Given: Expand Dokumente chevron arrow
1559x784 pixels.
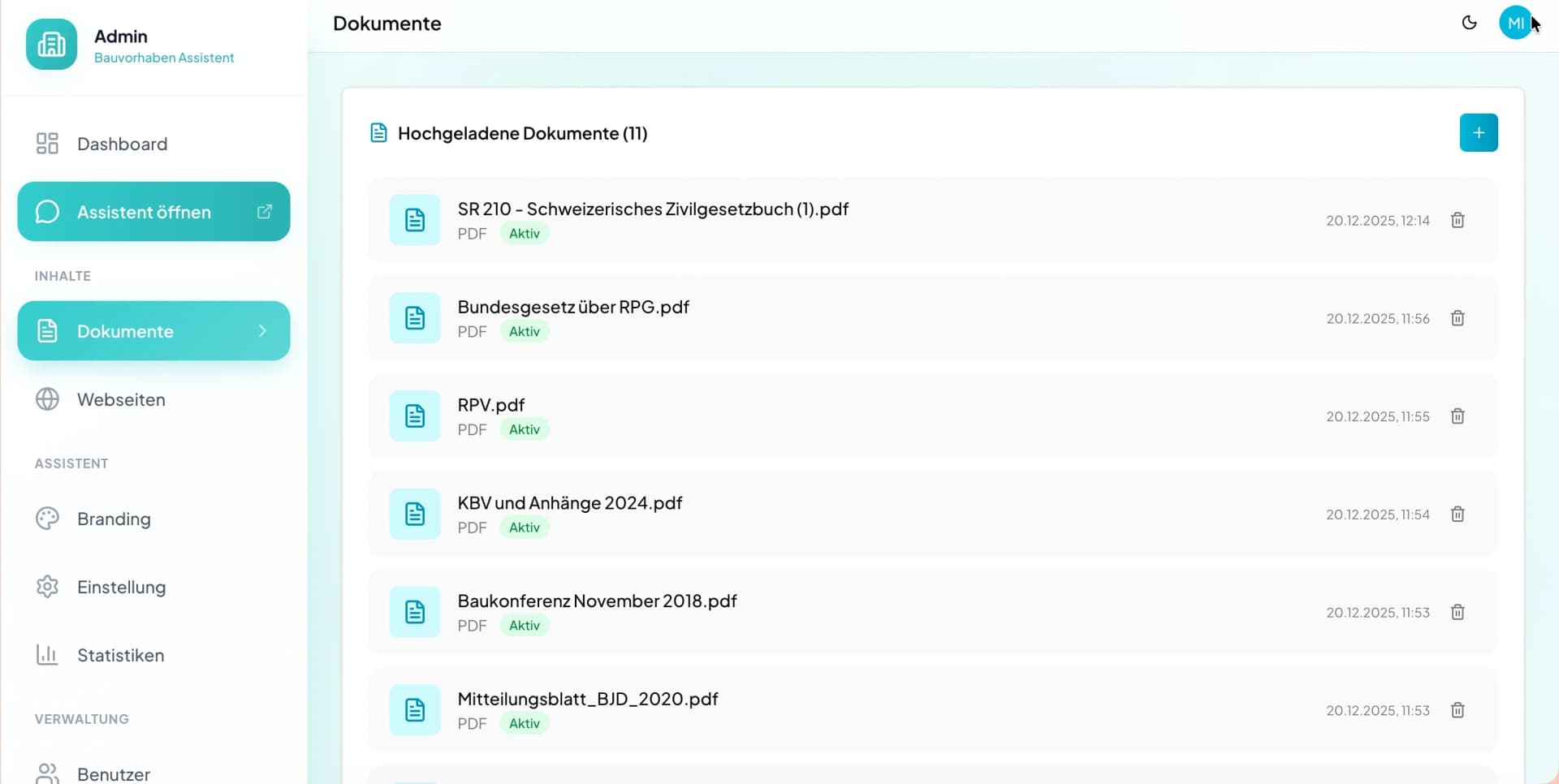Looking at the screenshot, I should coord(262,331).
